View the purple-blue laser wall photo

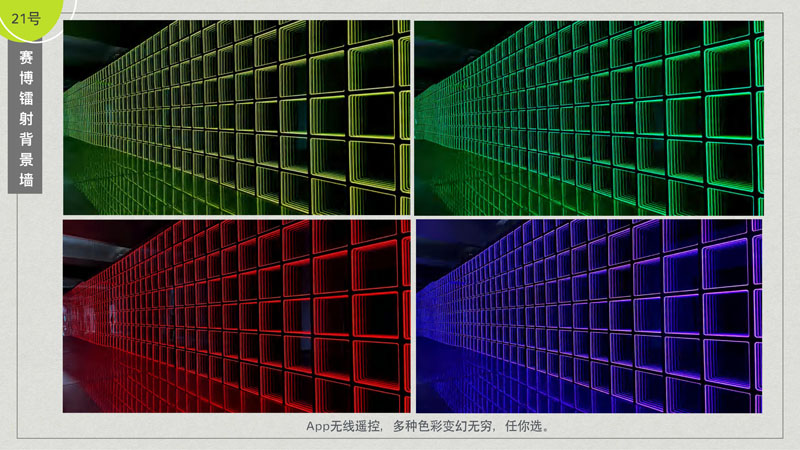[x=589, y=316]
